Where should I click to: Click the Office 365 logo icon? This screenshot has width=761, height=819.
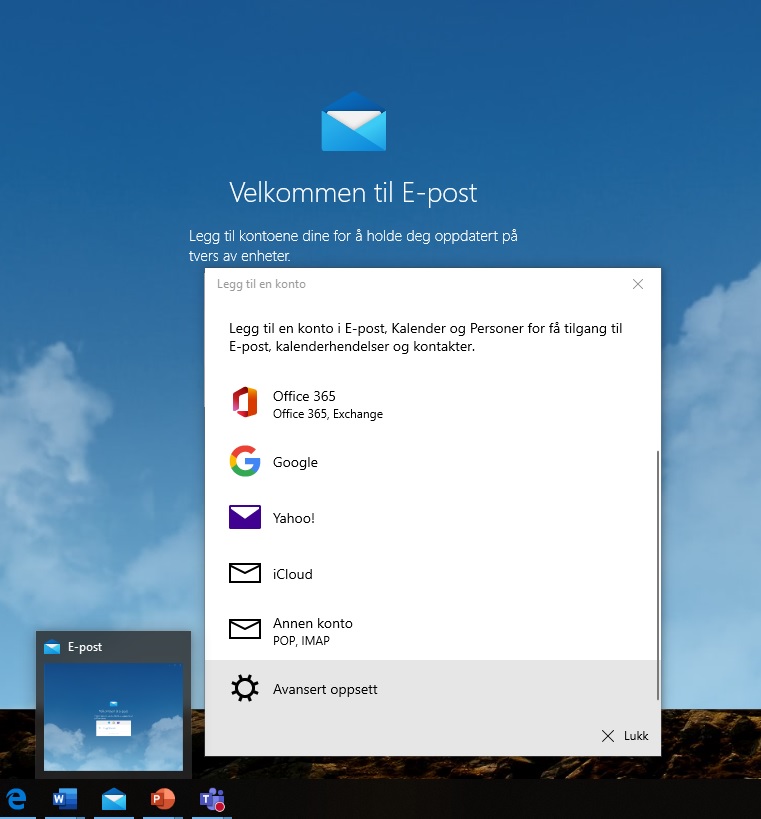click(245, 402)
